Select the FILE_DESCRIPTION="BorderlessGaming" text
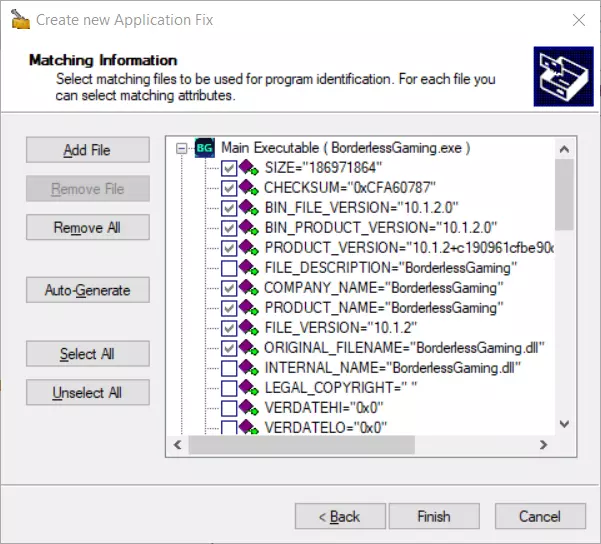601x544 pixels. (391, 268)
